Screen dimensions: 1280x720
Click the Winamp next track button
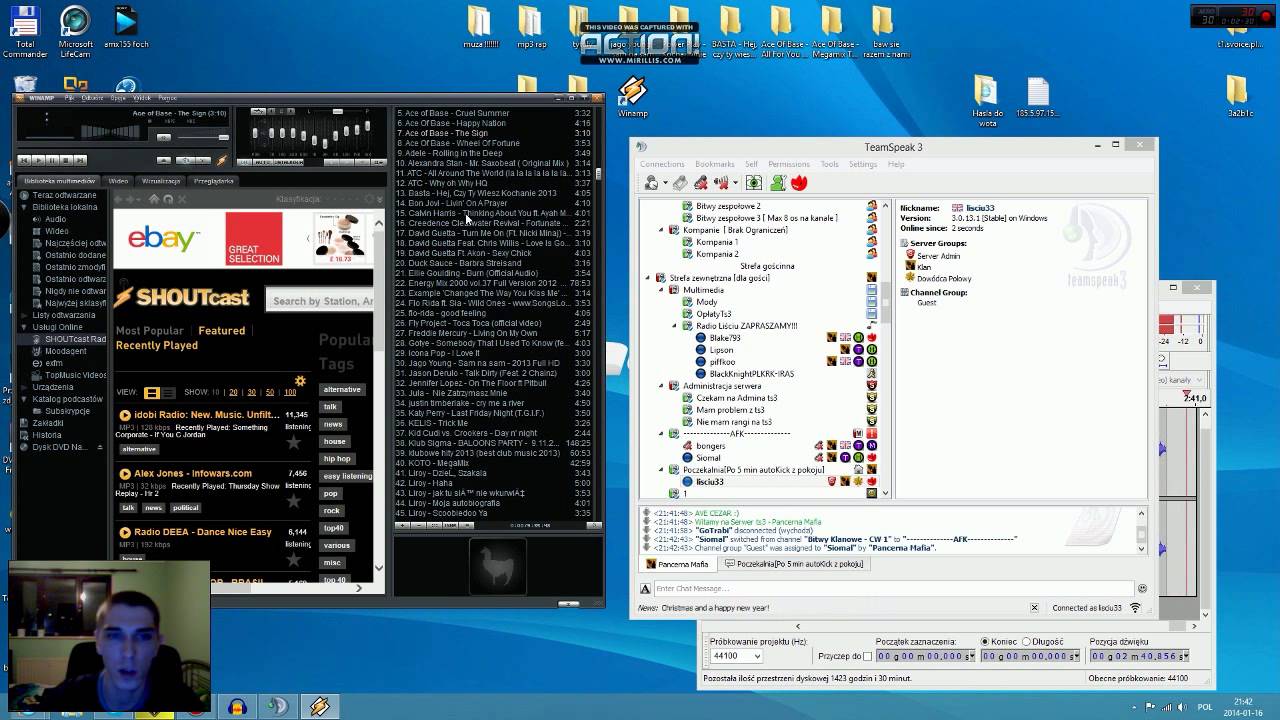pos(80,160)
